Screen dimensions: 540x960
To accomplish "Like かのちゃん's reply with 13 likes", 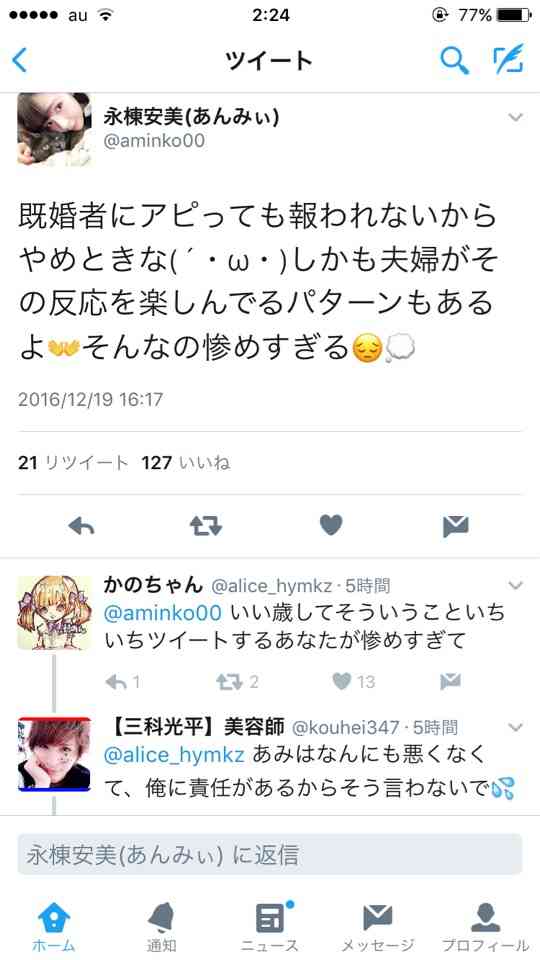I will click(353, 681).
